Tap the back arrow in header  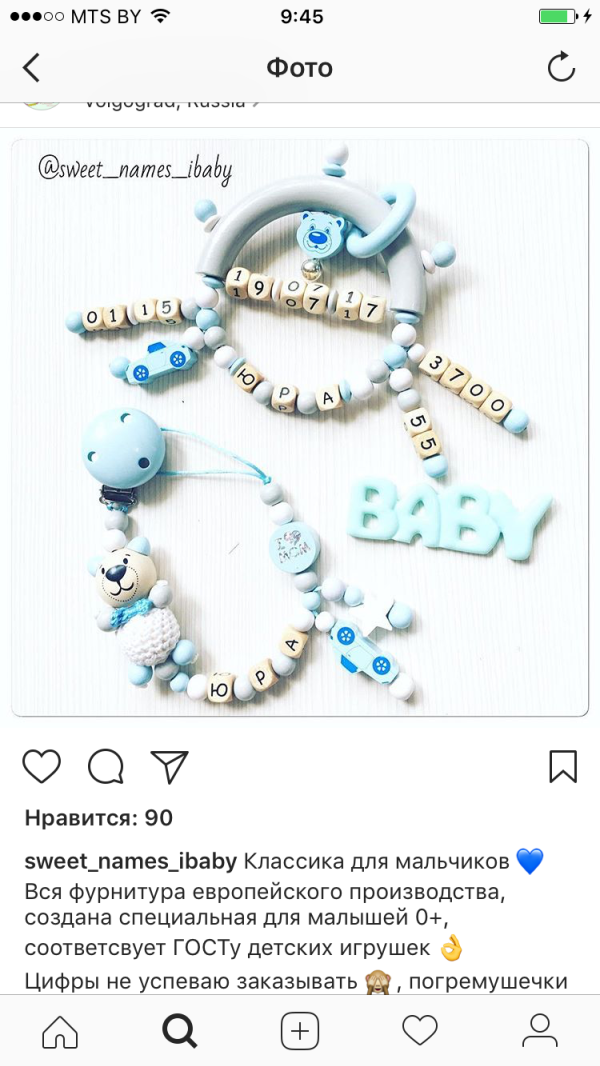pos(31,68)
